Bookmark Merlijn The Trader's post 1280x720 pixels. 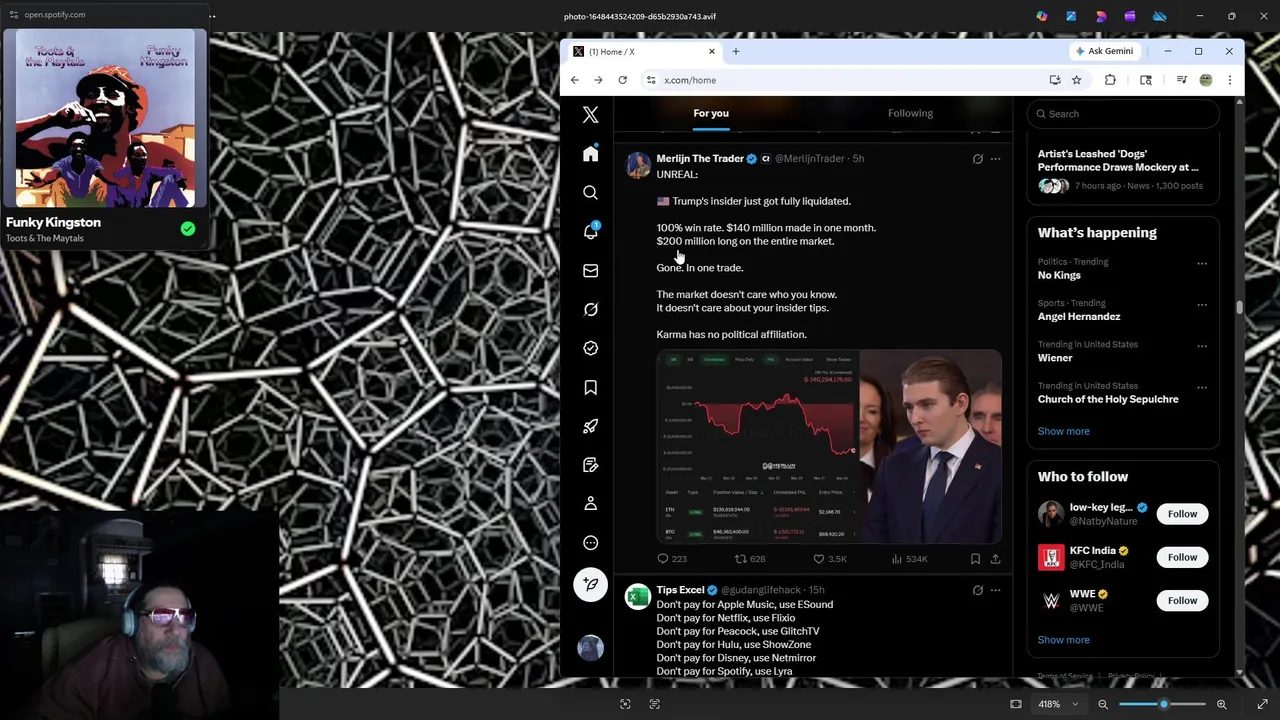(x=975, y=559)
